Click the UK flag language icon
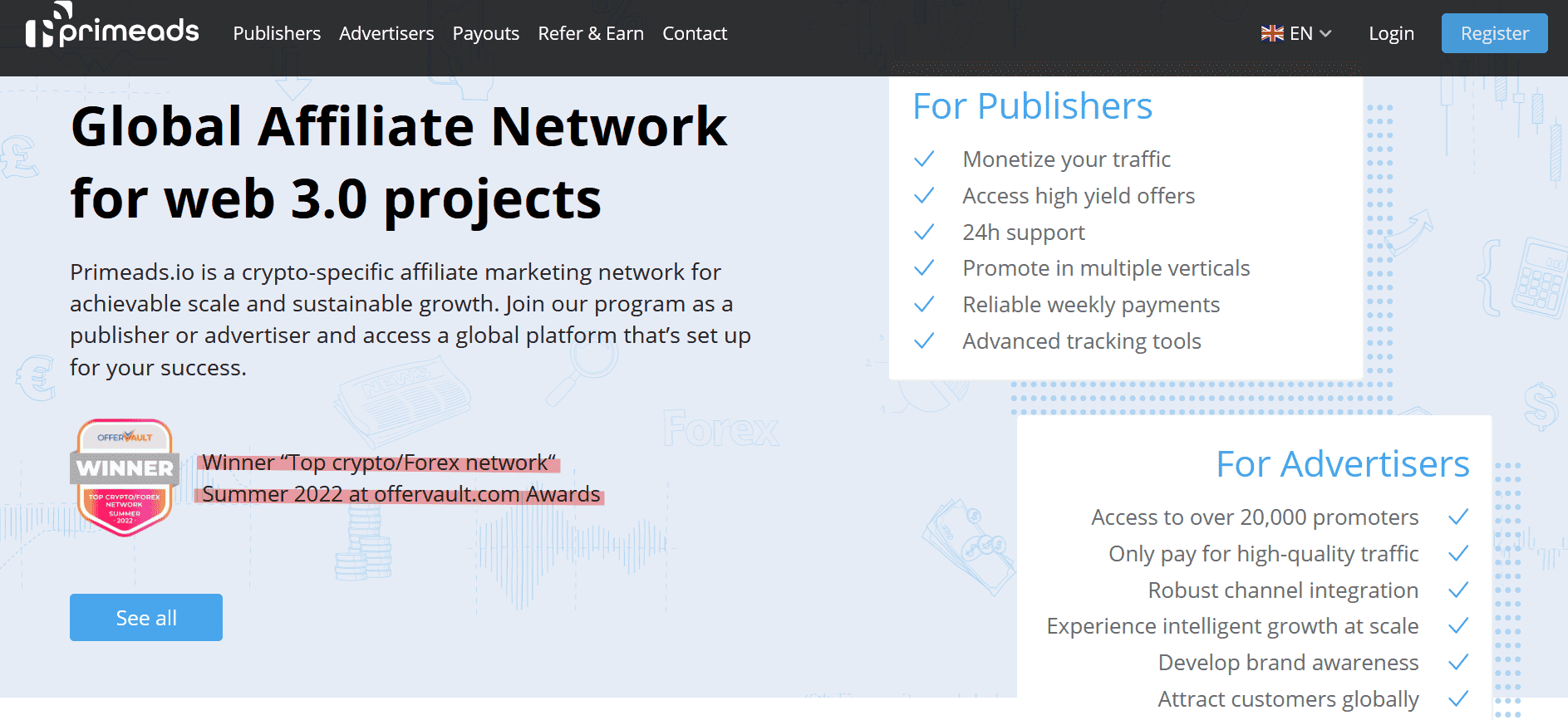The image size is (1568, 720). click(1272, 33)
